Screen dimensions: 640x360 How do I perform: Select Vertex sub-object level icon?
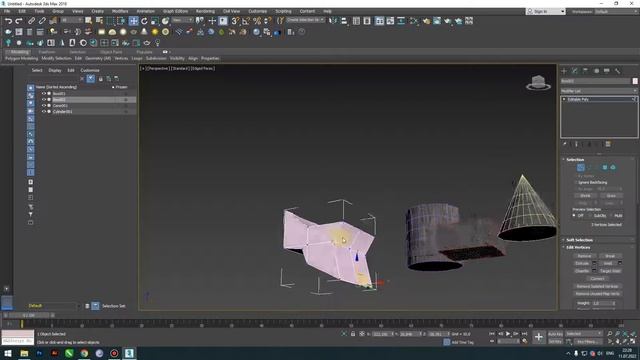pyautogui.click(x=581, y=167)
